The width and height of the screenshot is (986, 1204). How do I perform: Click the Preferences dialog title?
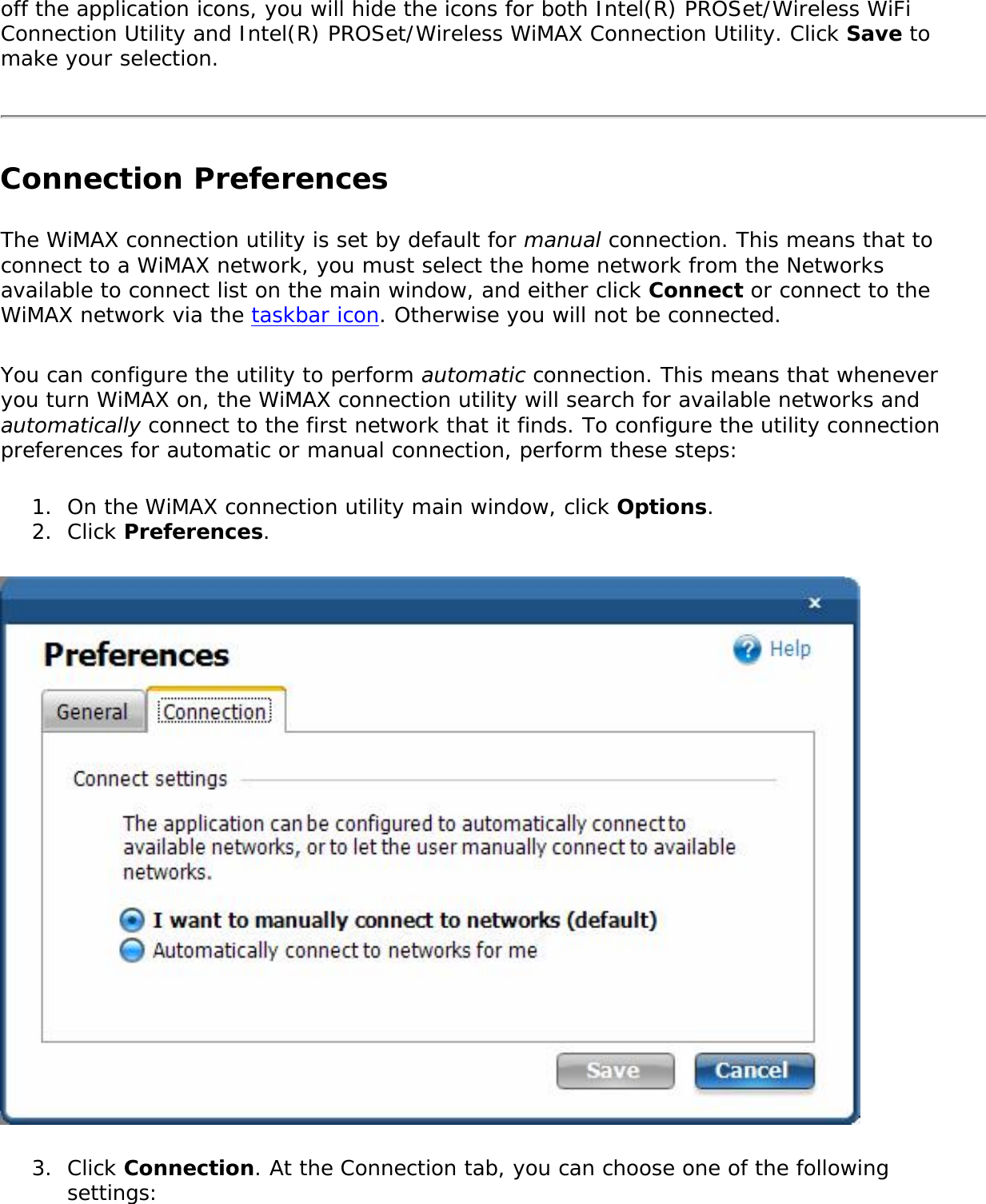(136, 654)
